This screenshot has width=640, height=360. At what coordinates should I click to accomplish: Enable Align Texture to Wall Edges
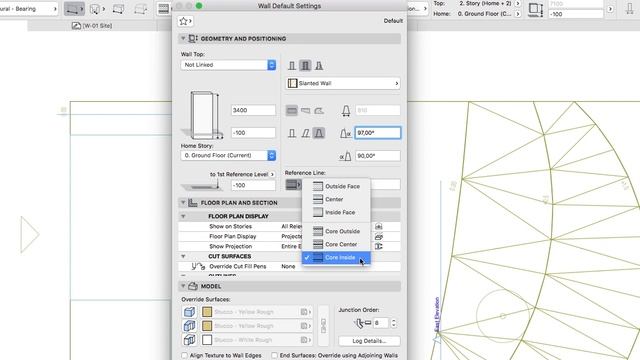(x=184, y=356)
